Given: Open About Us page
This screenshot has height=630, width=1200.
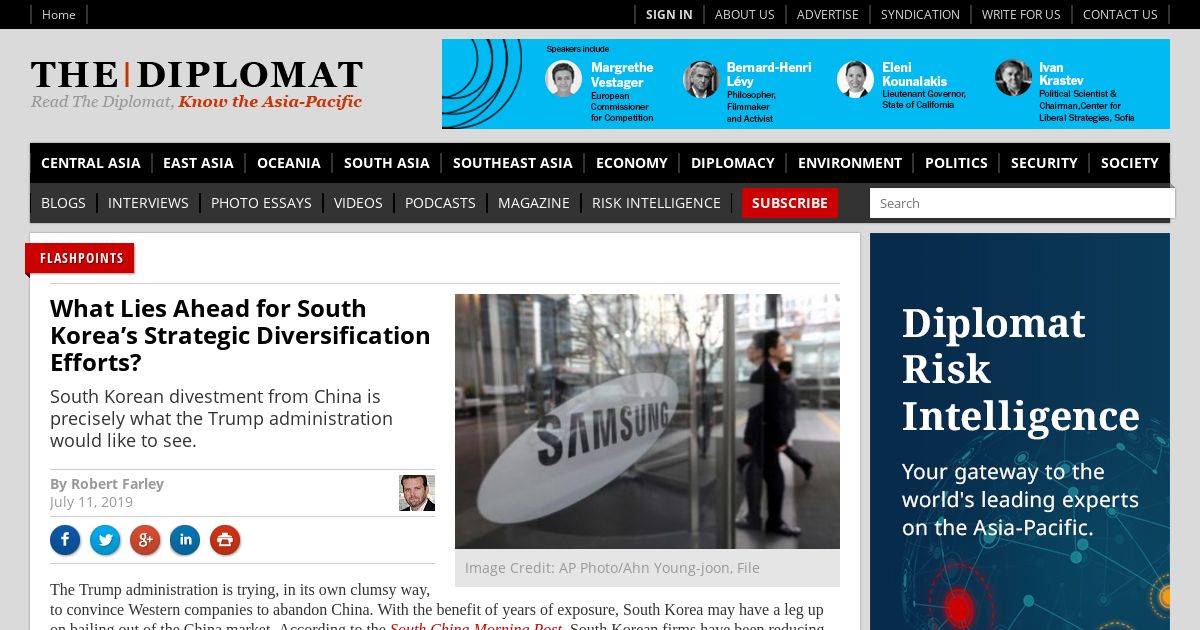Looking at the screenshot, I should (744, 14).
